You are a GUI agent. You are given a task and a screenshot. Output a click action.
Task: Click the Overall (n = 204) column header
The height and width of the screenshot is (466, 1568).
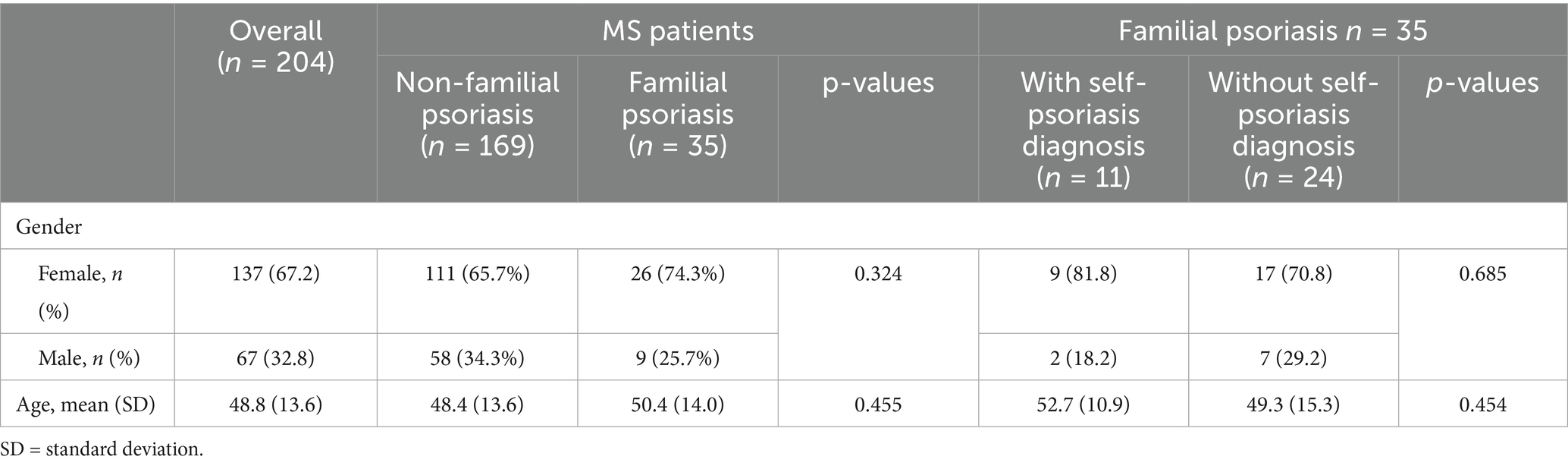[276, 46]
